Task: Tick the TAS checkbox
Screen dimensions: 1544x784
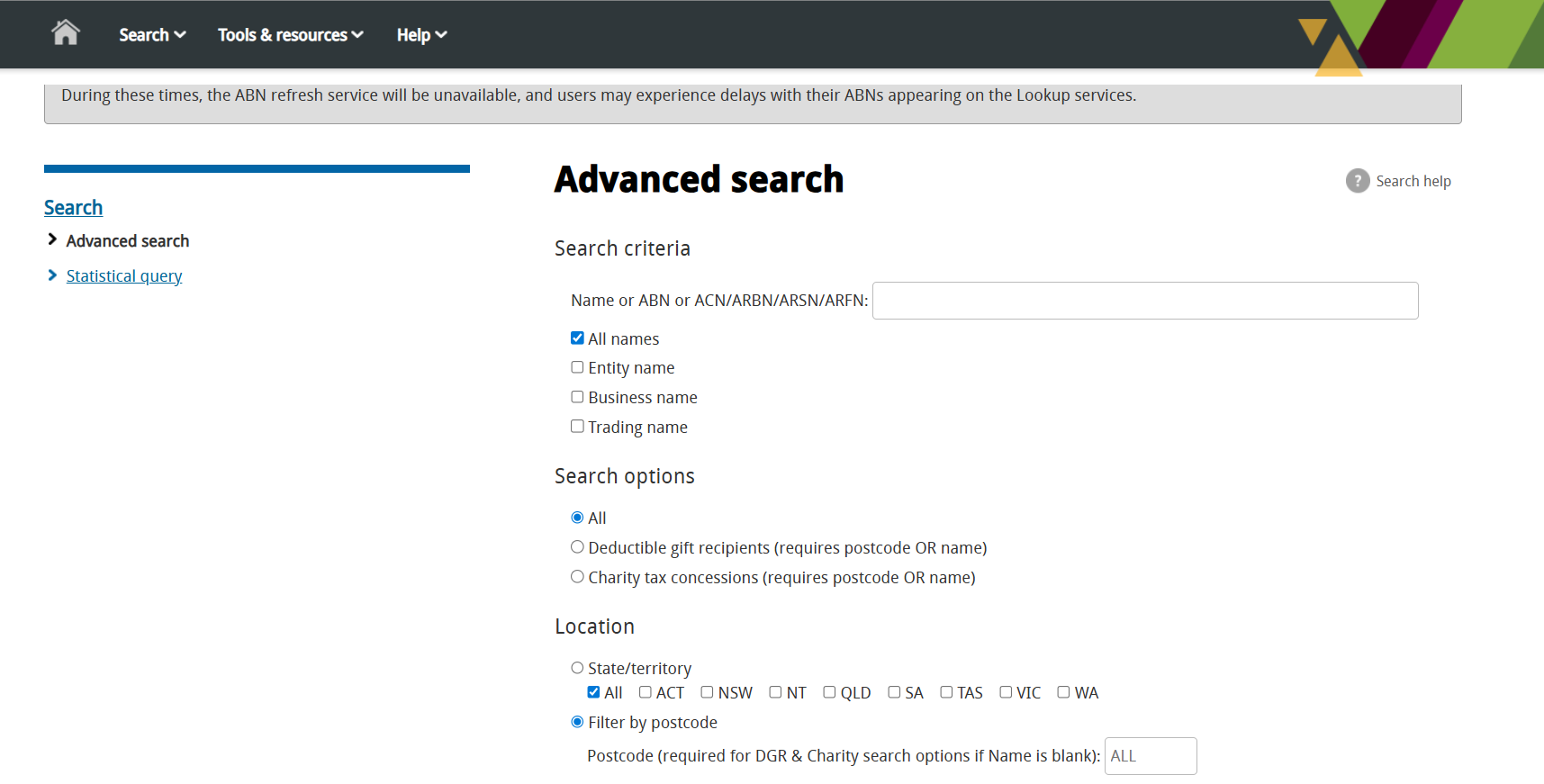Action: coord(946,692)
